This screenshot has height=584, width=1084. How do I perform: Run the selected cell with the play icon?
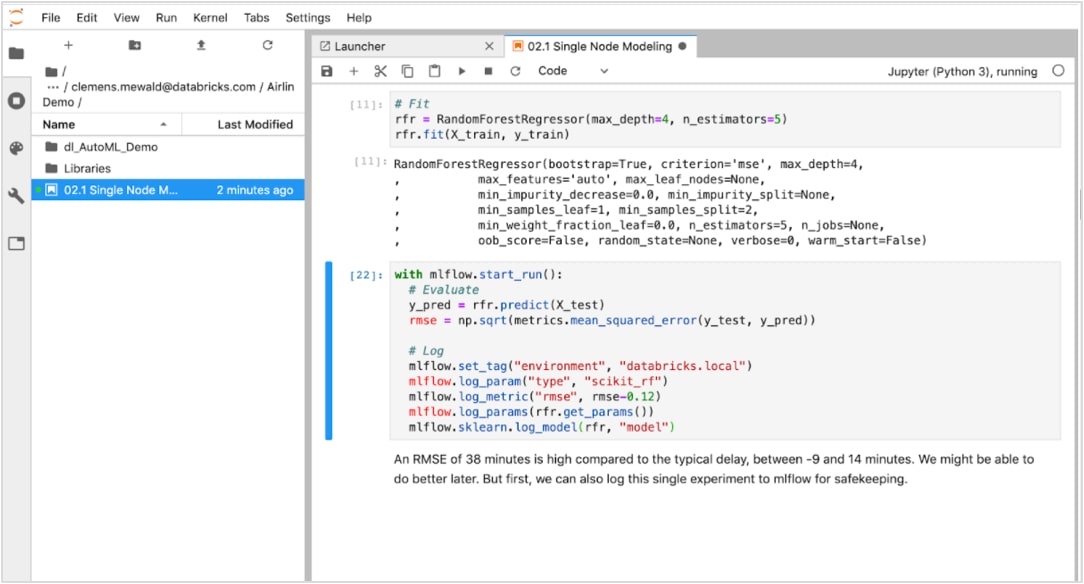tap(461, 71)
